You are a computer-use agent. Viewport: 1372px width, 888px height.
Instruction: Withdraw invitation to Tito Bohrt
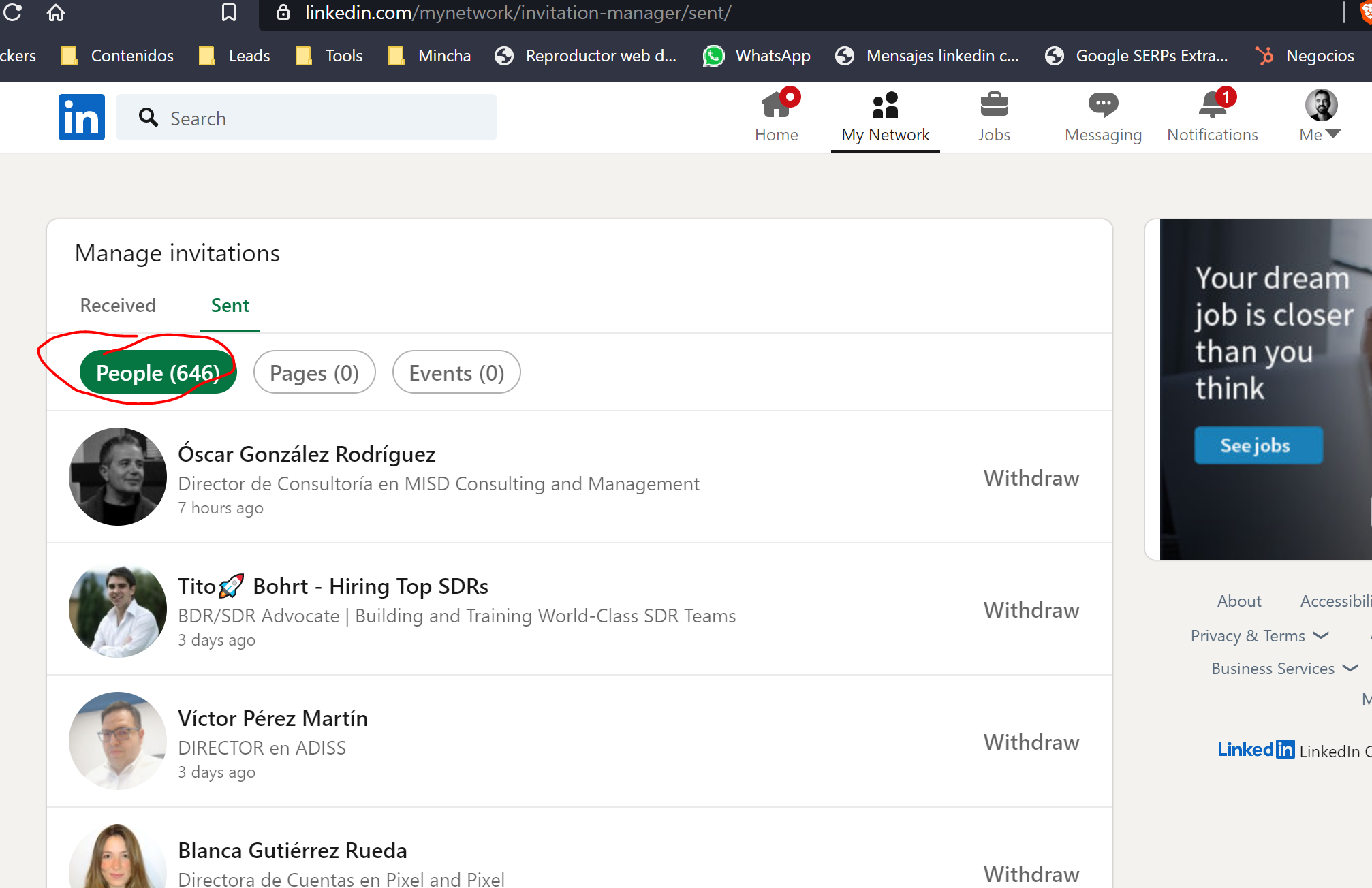point(1031,610)
